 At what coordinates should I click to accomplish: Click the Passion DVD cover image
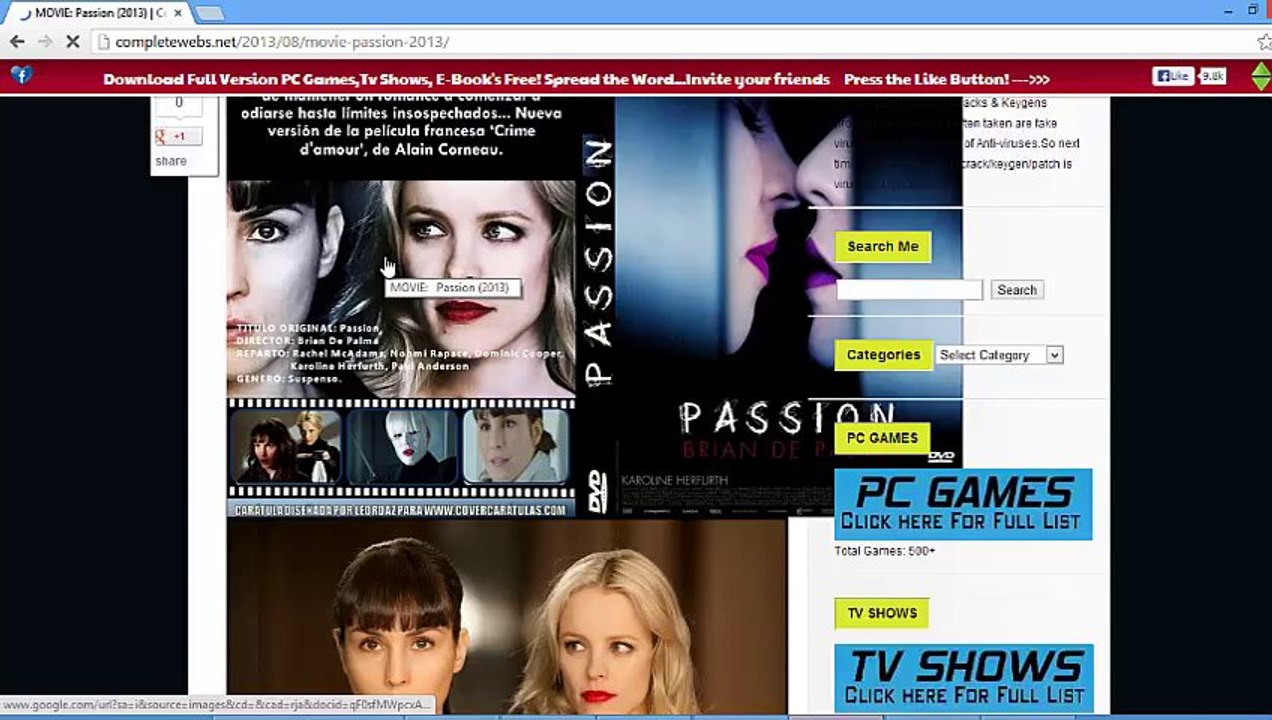[x=594, y=307]
